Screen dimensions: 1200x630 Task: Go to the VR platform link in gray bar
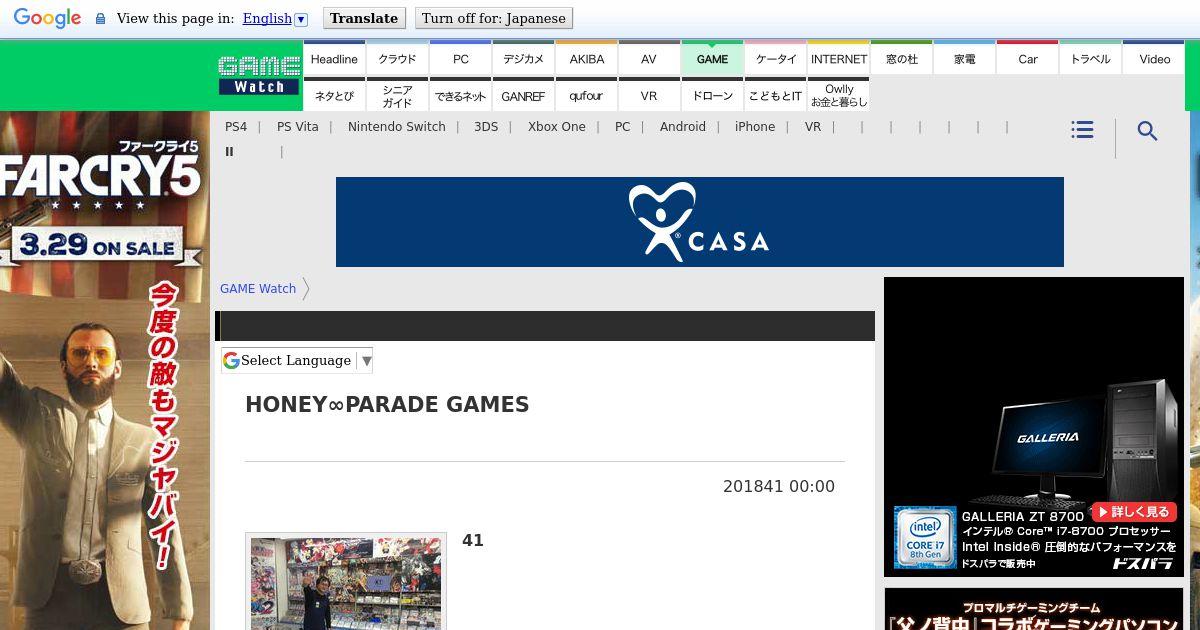coord(813,127)
